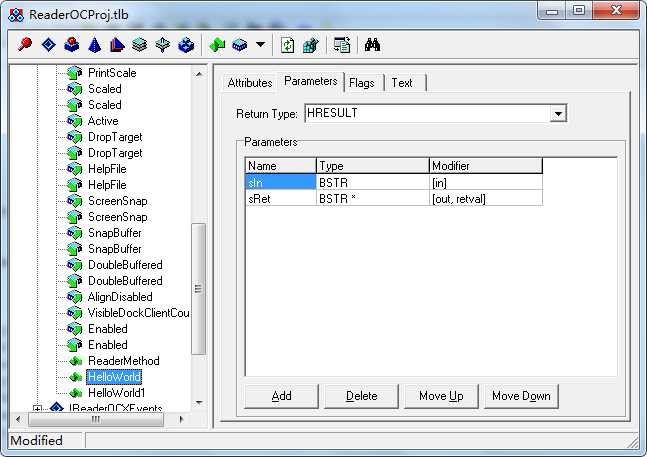Click the Delete parameter button
The height and width of the screenshot is (457, 647).
coord(361,396)
